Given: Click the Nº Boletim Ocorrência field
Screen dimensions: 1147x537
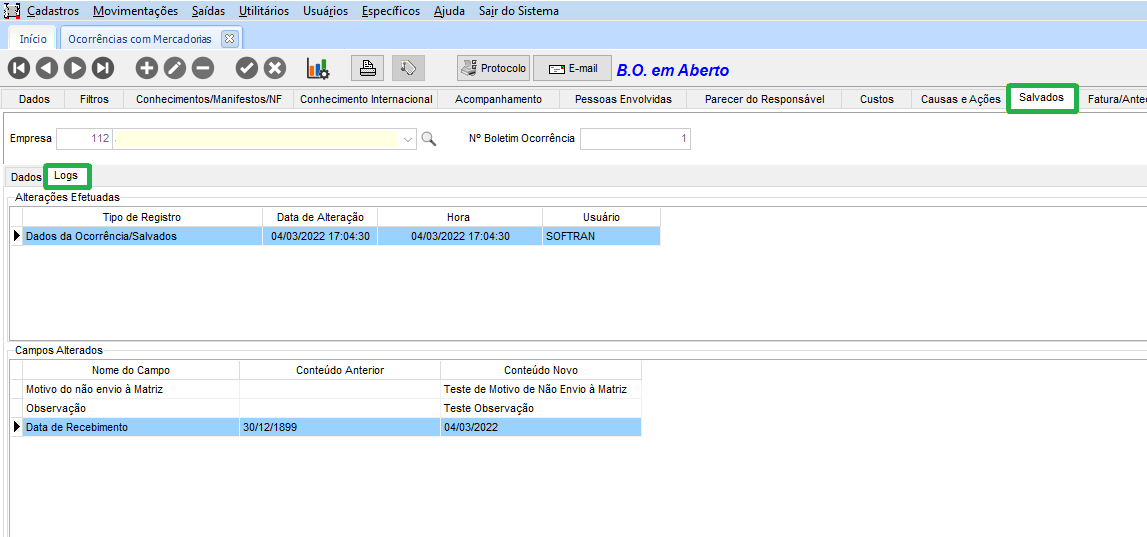Looking at the screenshot, I should (x=635, y=138).
